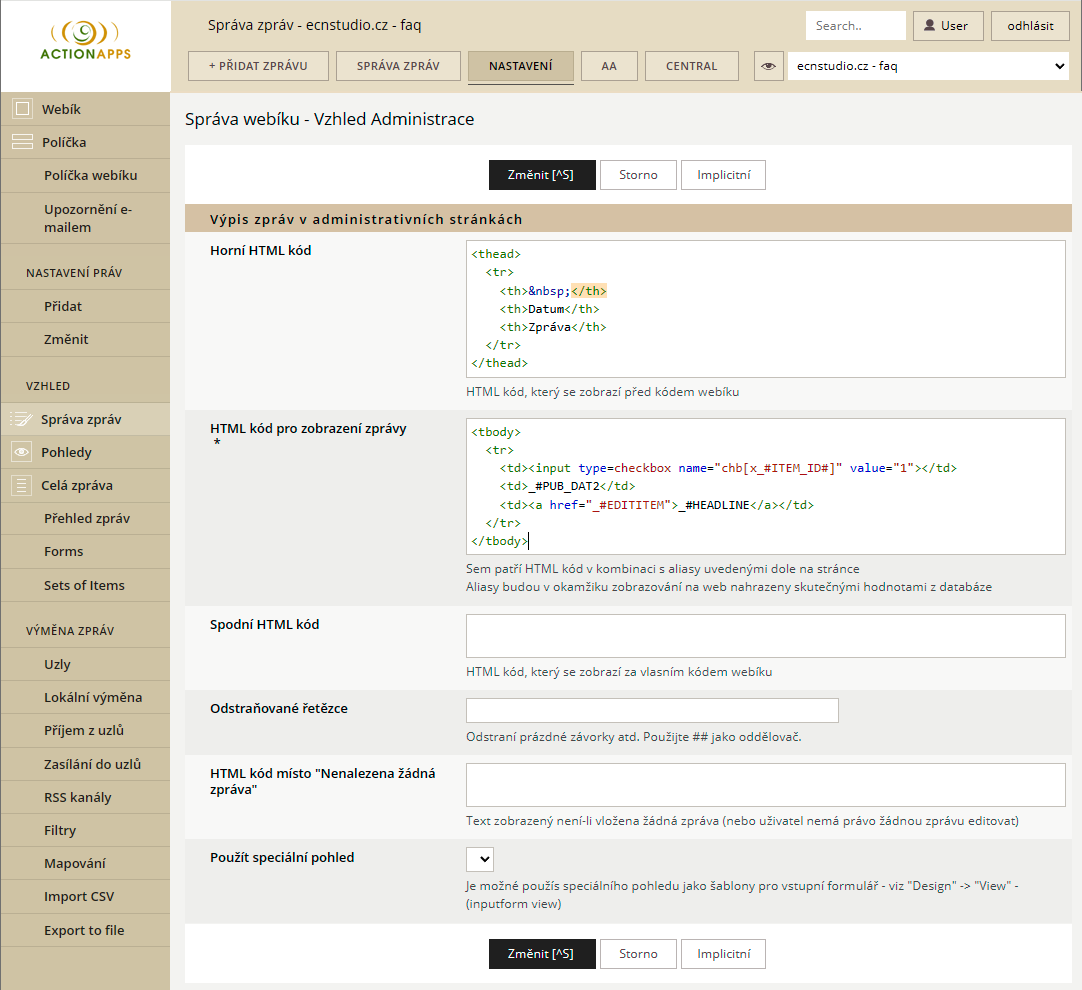The height and width of the screenshot is (990, 1082).
Task: Go to the AA tab
Action: point(609,66)
